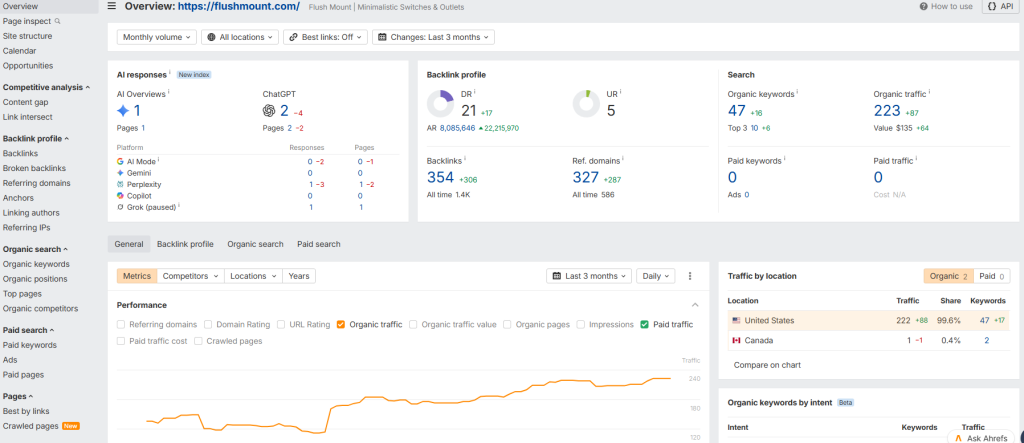The image size is (1024, 443).
Task: Open the Daily interval dropdown
Action: 656,276
